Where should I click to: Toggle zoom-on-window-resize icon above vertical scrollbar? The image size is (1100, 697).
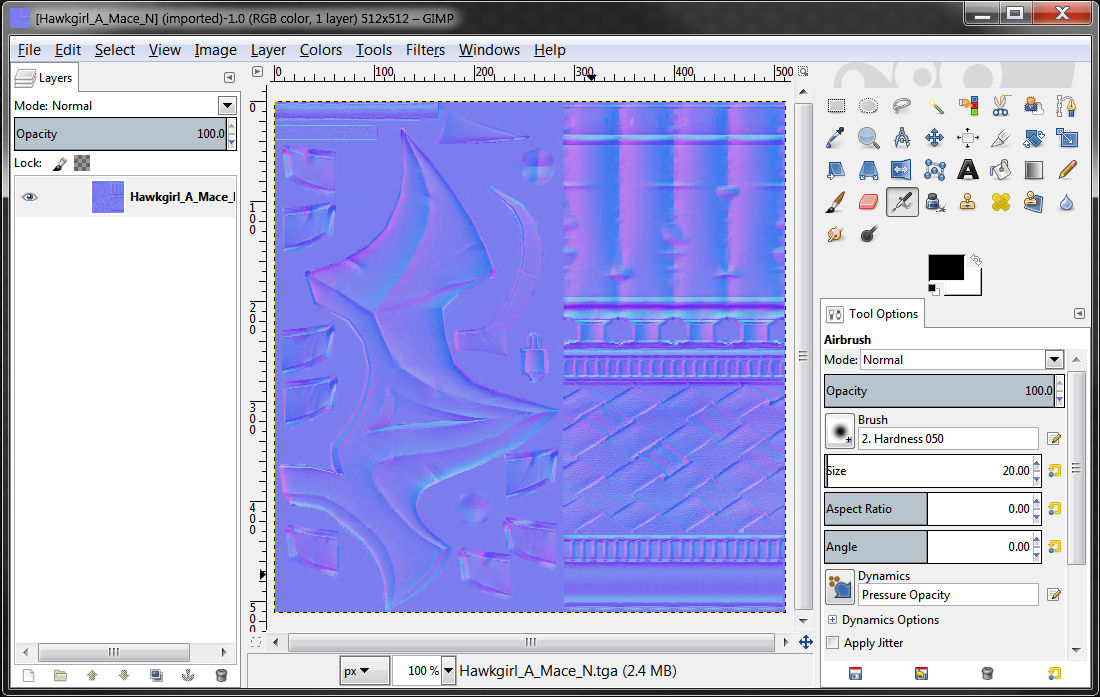pos(803,72)
